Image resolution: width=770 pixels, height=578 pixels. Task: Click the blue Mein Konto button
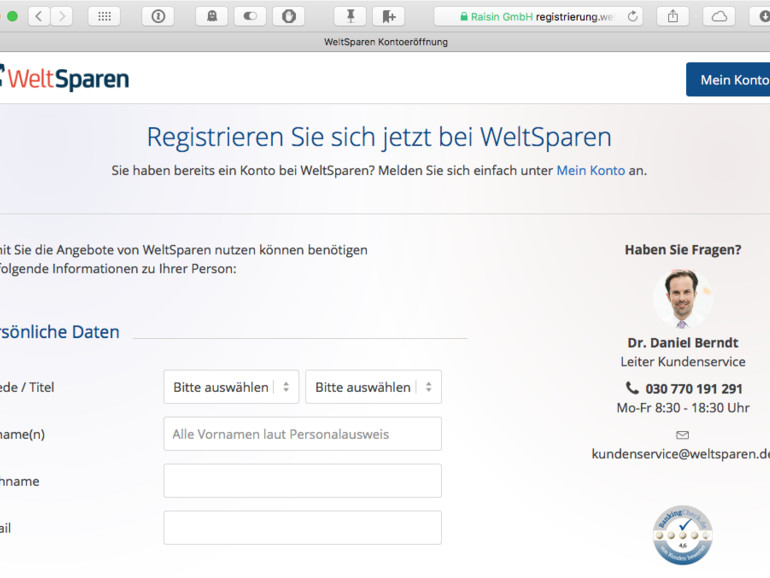[x=728, y=80]
